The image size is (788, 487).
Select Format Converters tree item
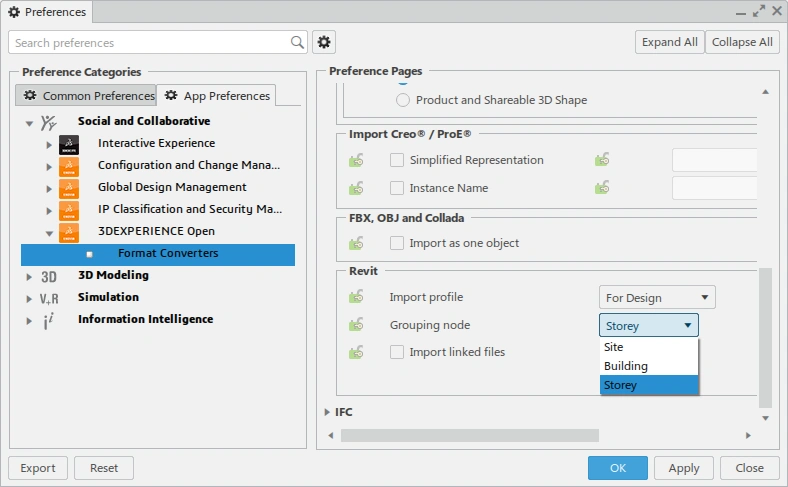(x=158, y=254)
